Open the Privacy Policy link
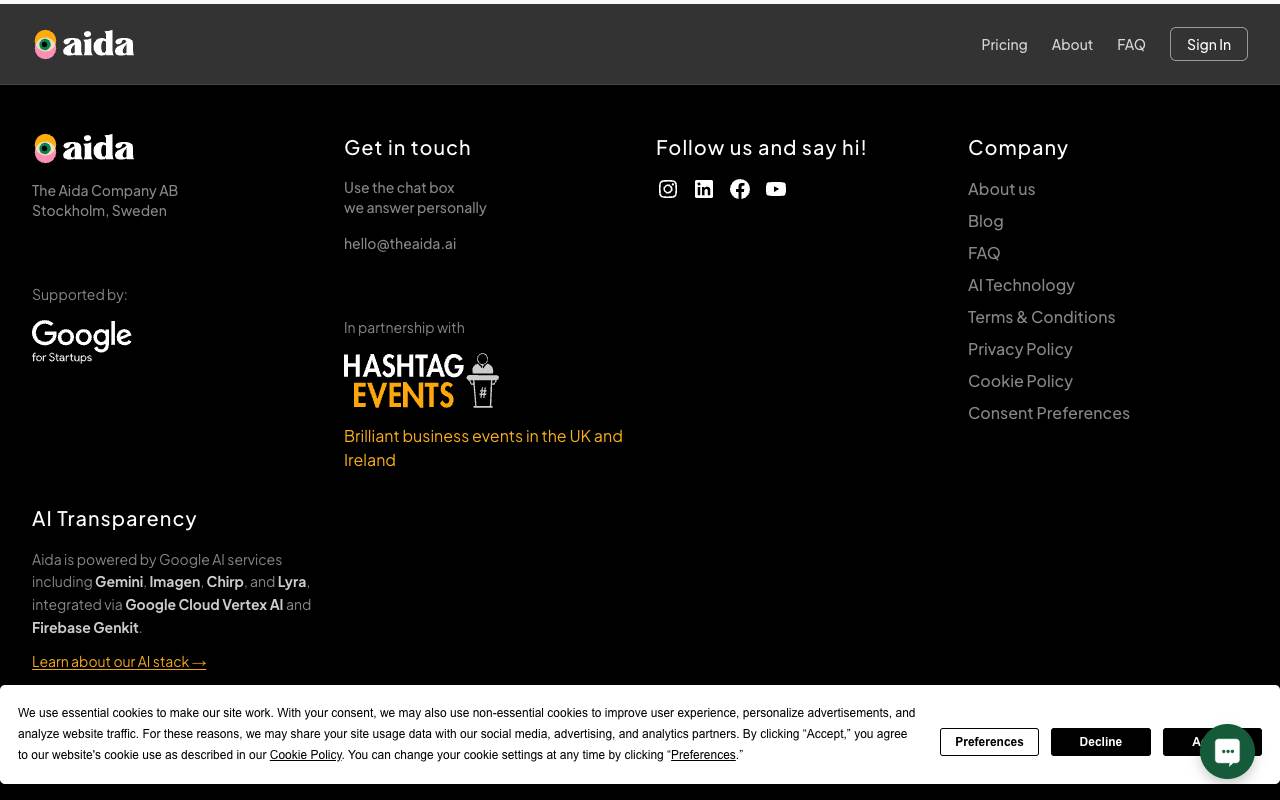Image resolution: width=1280 pixels, height=800 pixels. pos(1020,349)
